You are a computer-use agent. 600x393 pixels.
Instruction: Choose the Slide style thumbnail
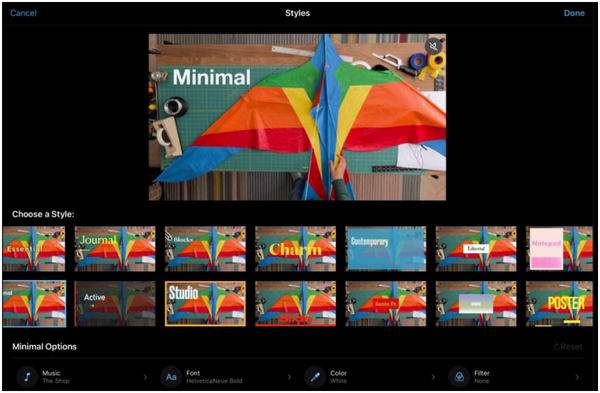pyautogui.click(x=295, y=304)
